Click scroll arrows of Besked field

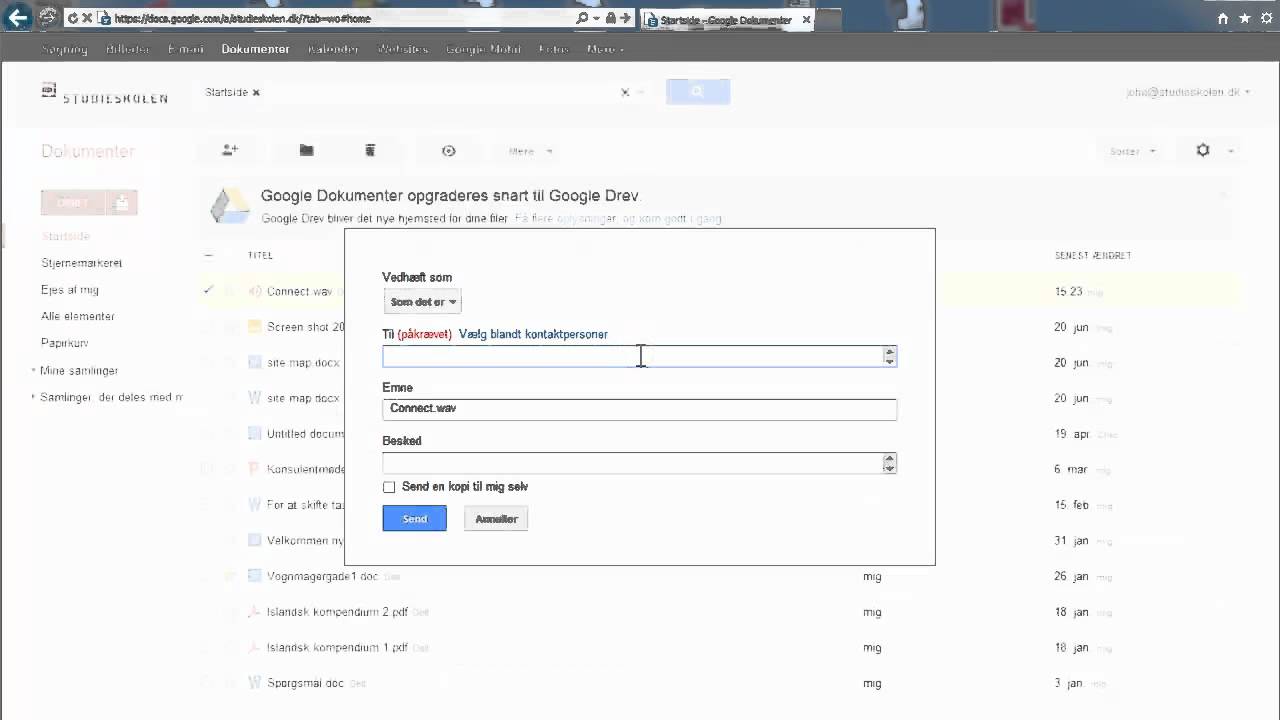[890, 463]
